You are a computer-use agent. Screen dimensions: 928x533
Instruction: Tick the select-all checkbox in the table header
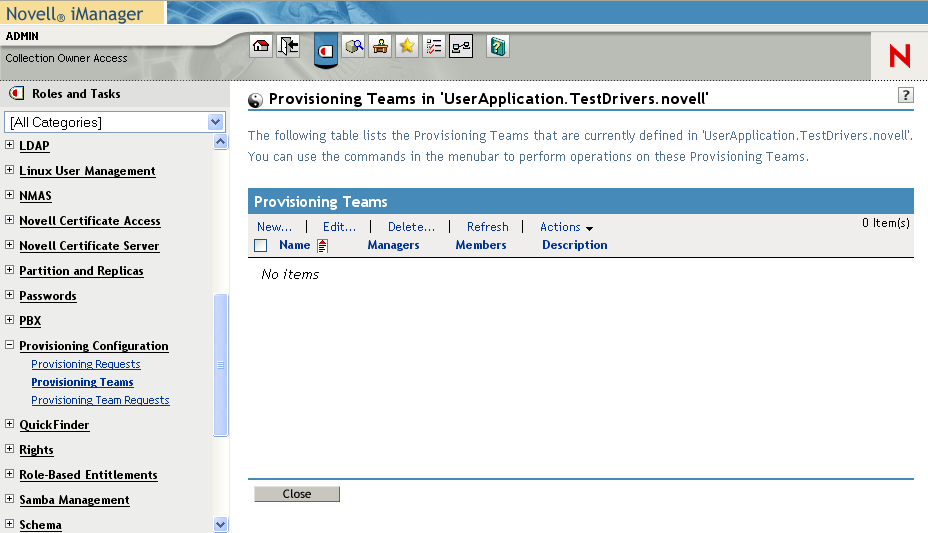click(260, 245)
